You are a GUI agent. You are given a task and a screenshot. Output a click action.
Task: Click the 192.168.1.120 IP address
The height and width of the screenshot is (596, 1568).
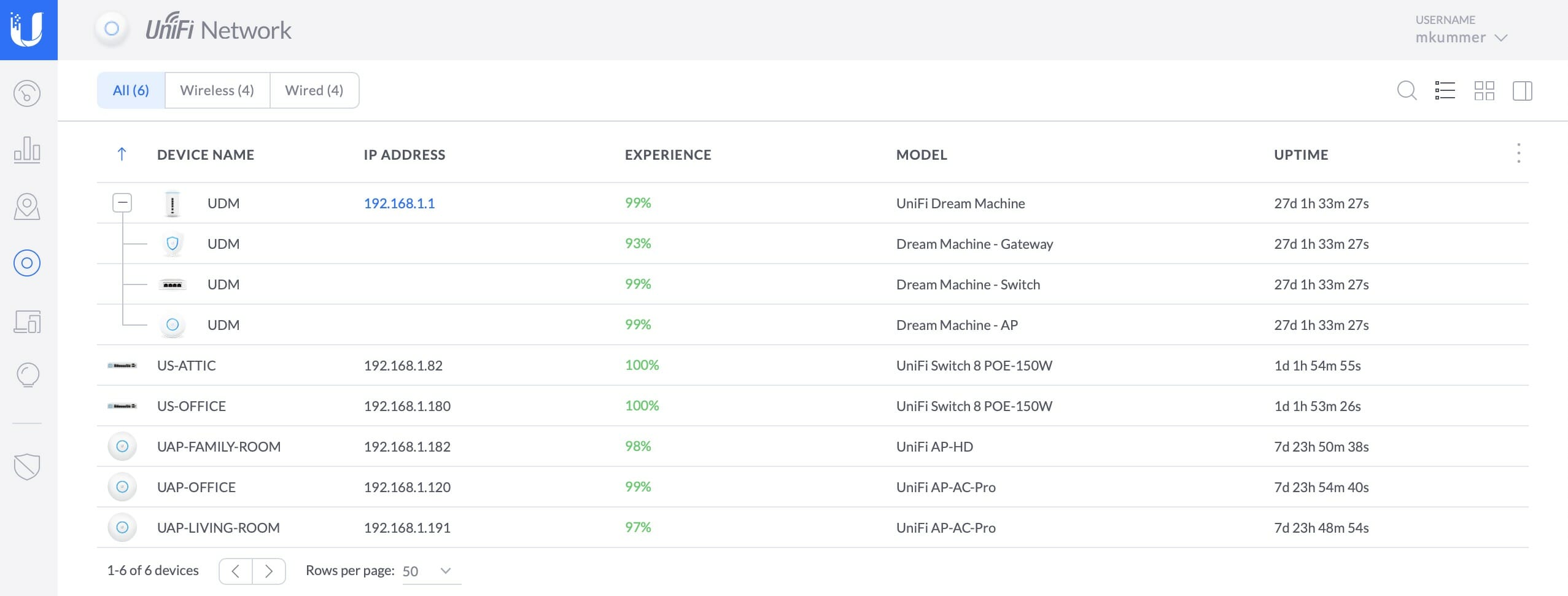click(x=407, y=487)
